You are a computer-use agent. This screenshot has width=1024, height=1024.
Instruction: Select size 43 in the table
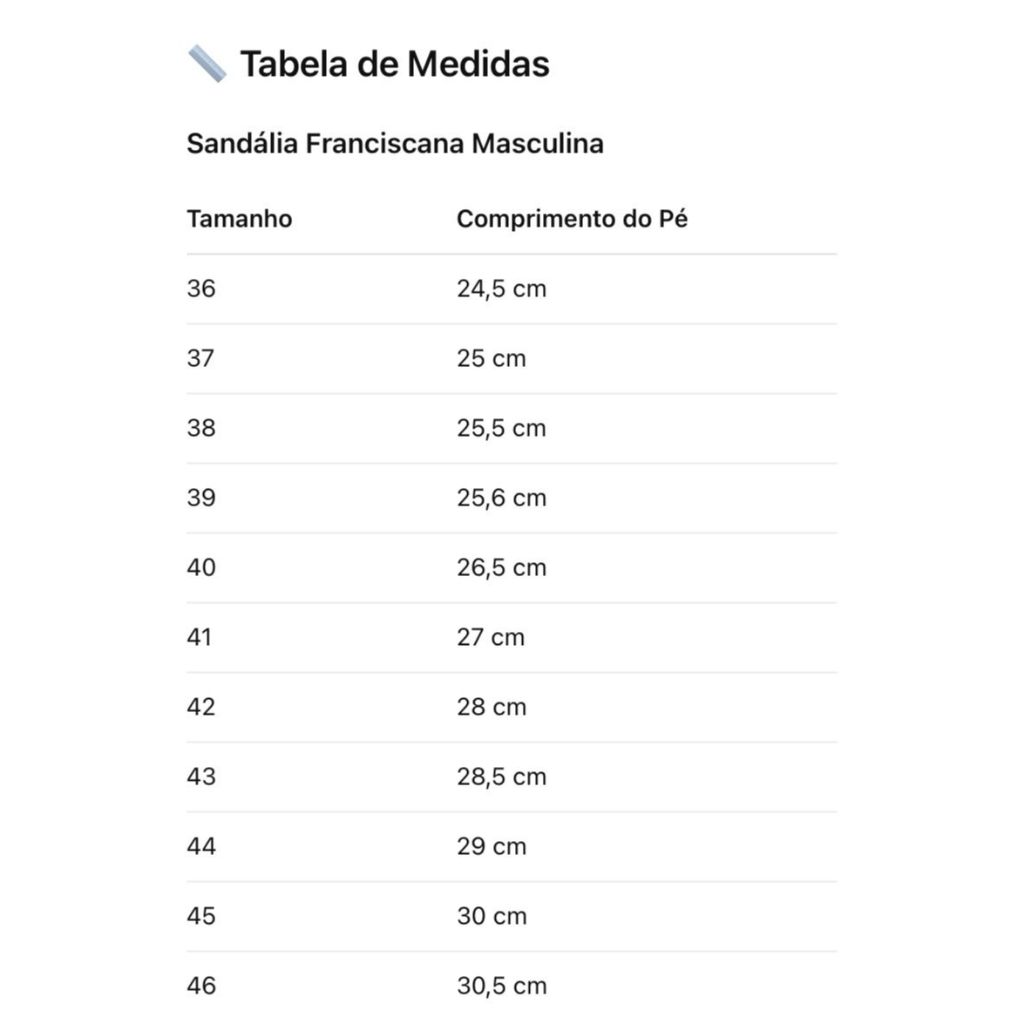tap(201, 777)
